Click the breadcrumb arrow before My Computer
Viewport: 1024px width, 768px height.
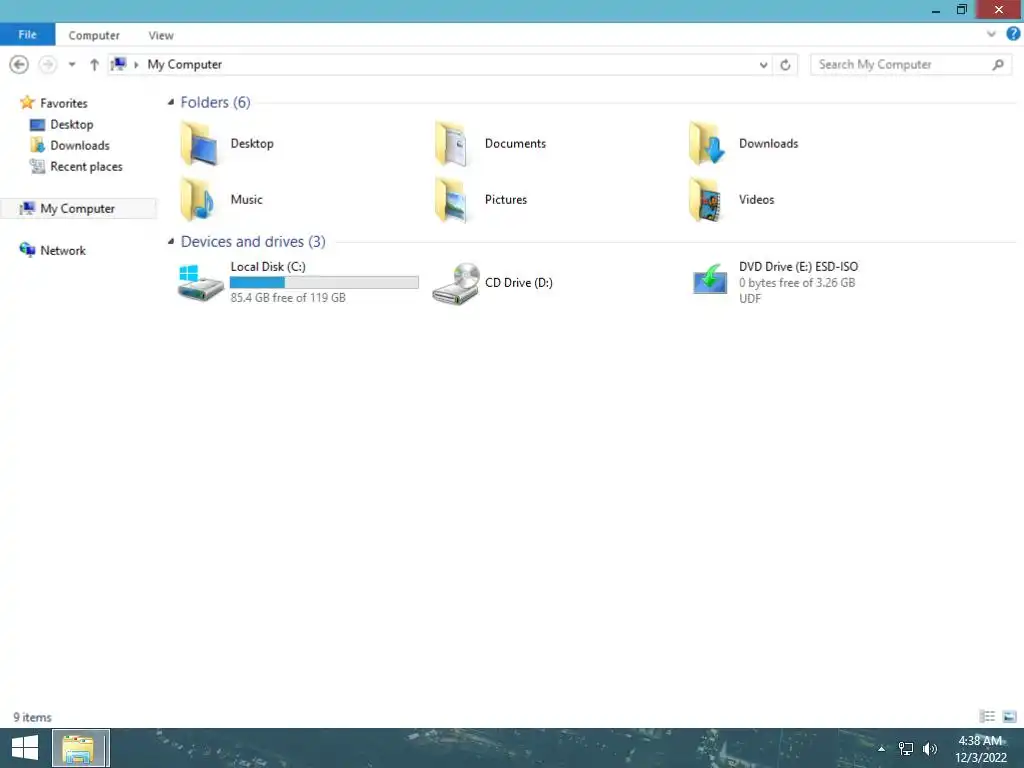tap(136, 65)
